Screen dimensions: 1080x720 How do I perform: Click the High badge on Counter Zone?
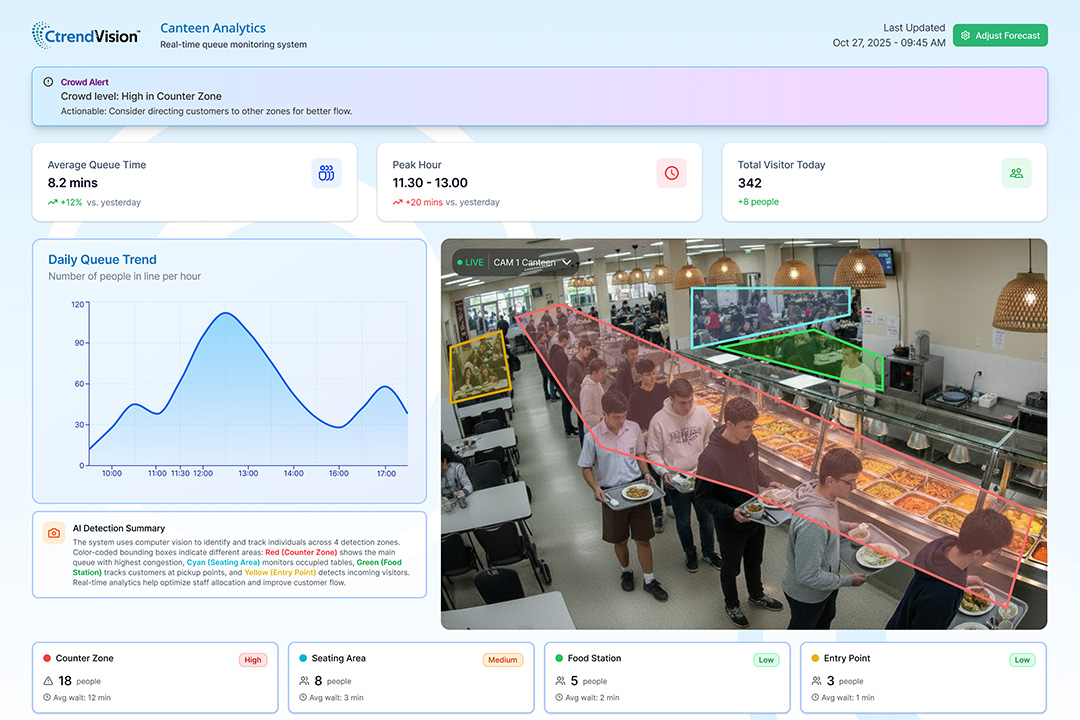click(253, 660)
